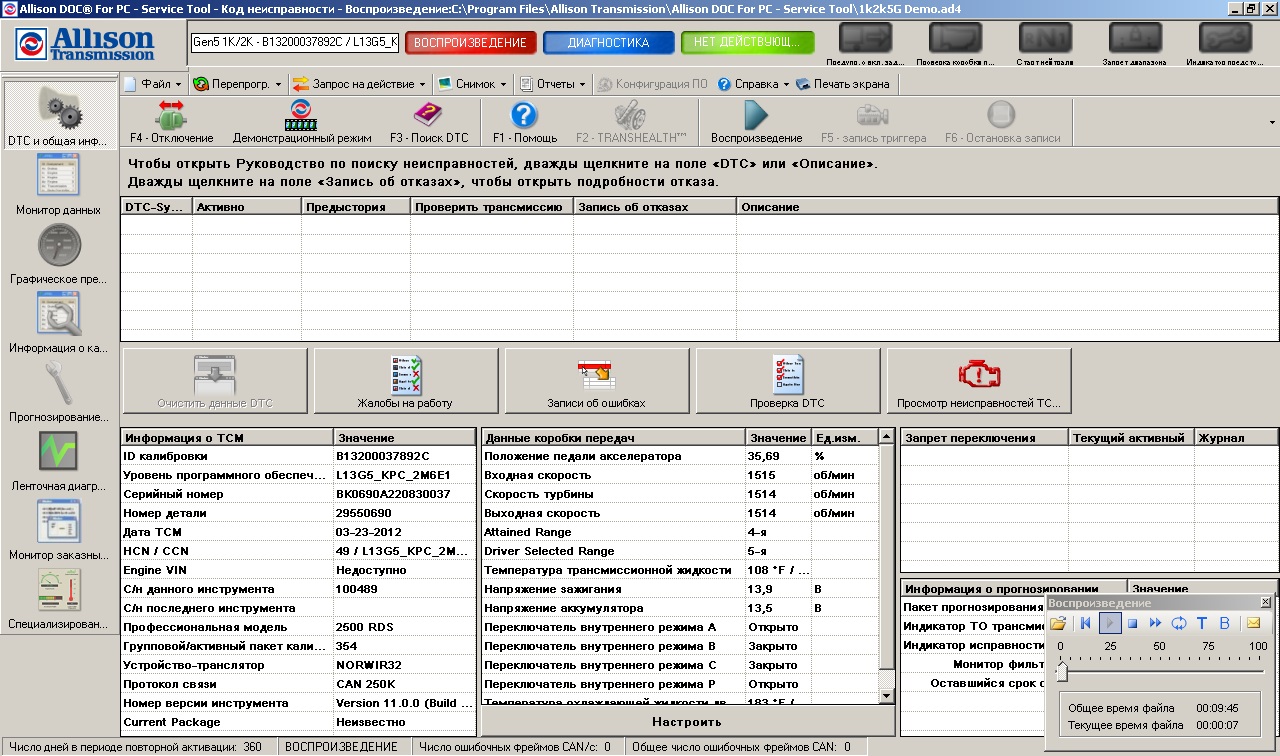The height and width of the screenshot is (756, 1280).
Task: Click 'F4 - Отключение' toolbar icon
Action: (x=172, y=122)
